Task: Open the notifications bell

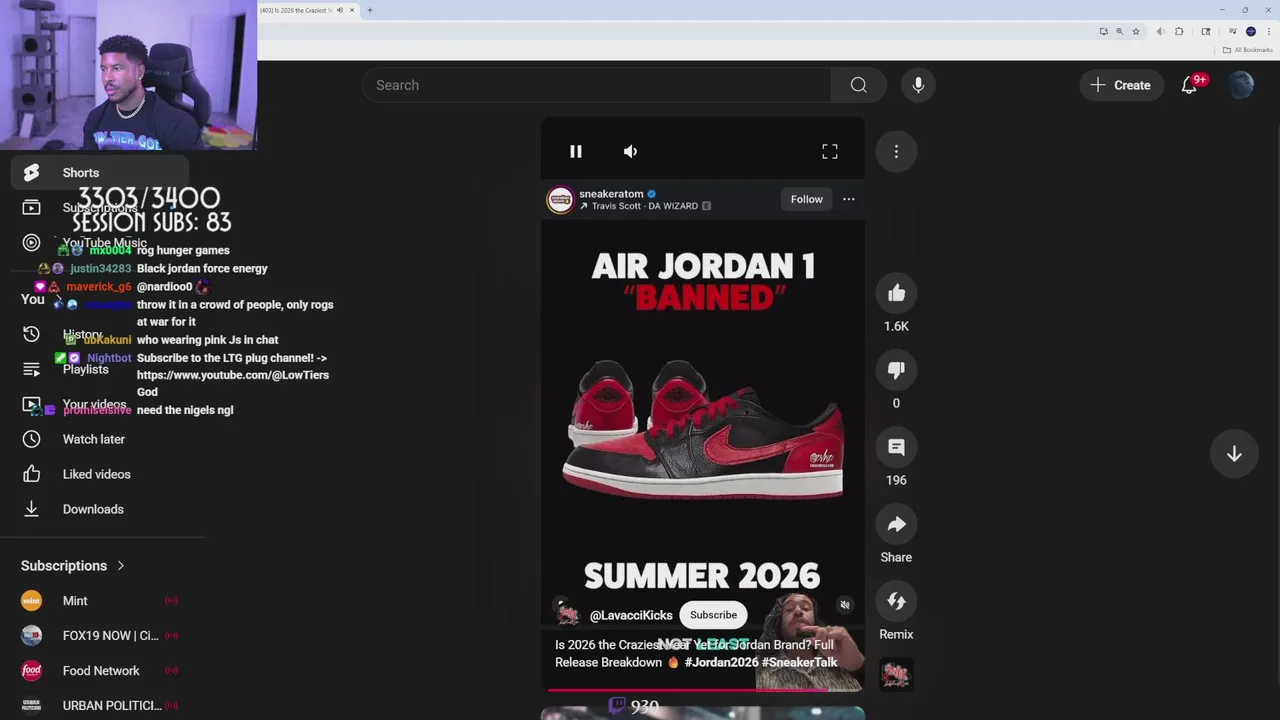Action: pos(1189,85)
